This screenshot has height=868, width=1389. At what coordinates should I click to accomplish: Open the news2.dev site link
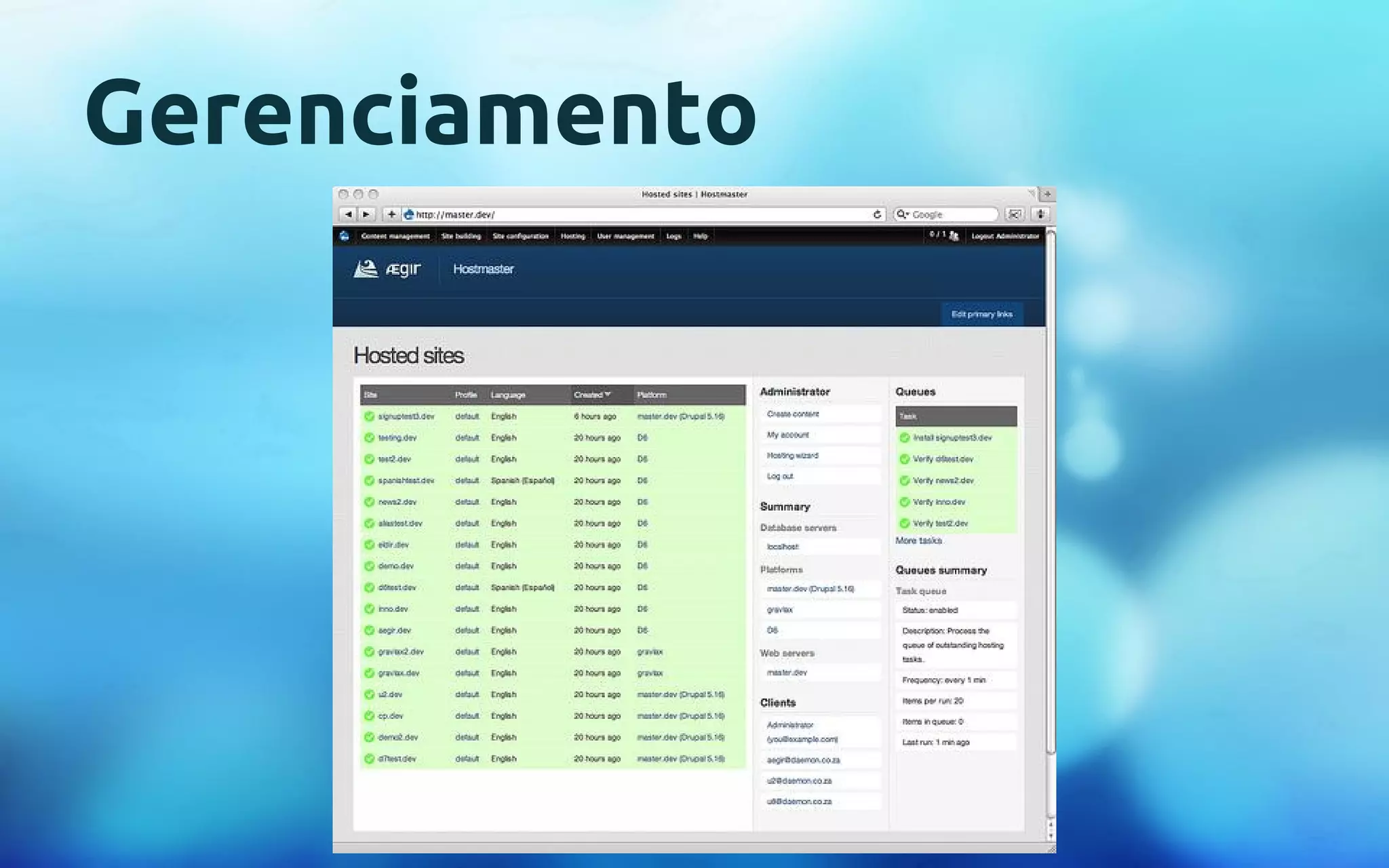397,502
